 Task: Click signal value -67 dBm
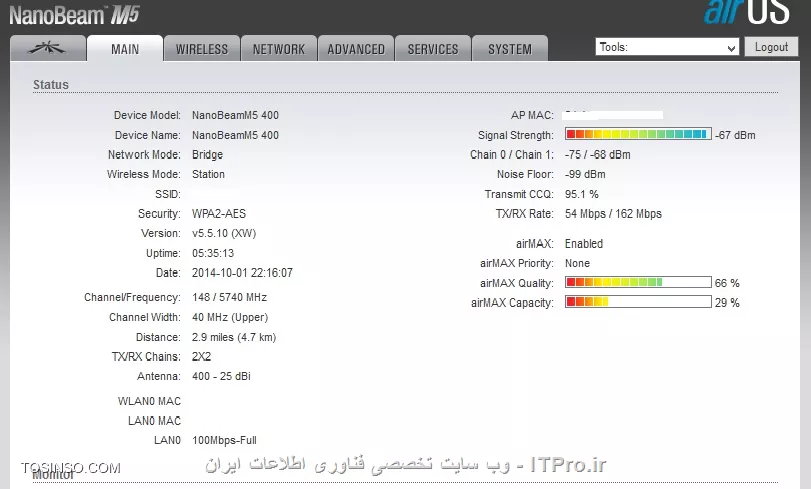(x=735, y=135)
